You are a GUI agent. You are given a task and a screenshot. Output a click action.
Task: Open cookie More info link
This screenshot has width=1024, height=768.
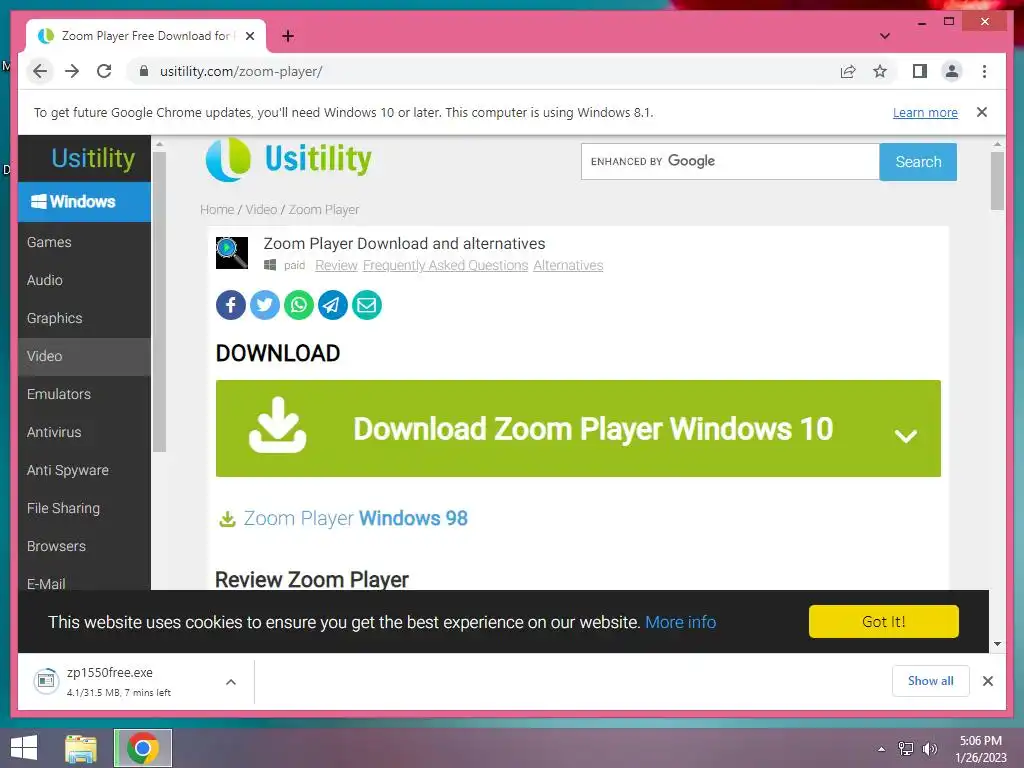tap(680, 622)
